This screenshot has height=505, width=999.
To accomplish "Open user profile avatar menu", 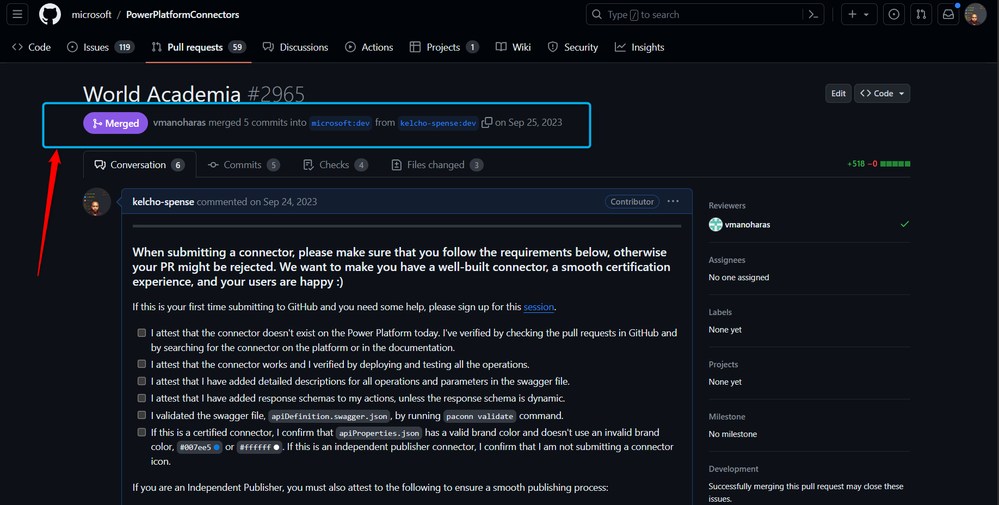I will pos(975,14).
